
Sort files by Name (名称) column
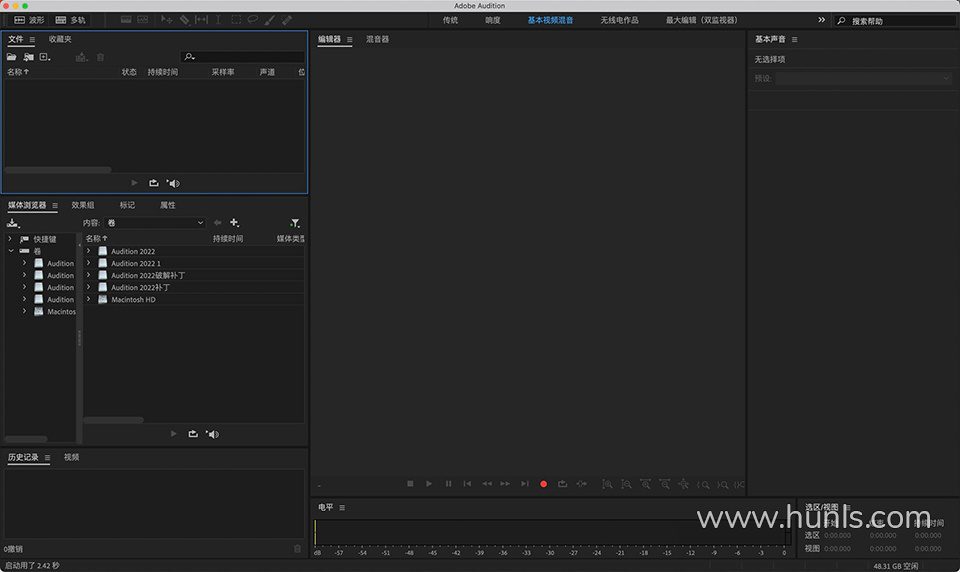18,72
